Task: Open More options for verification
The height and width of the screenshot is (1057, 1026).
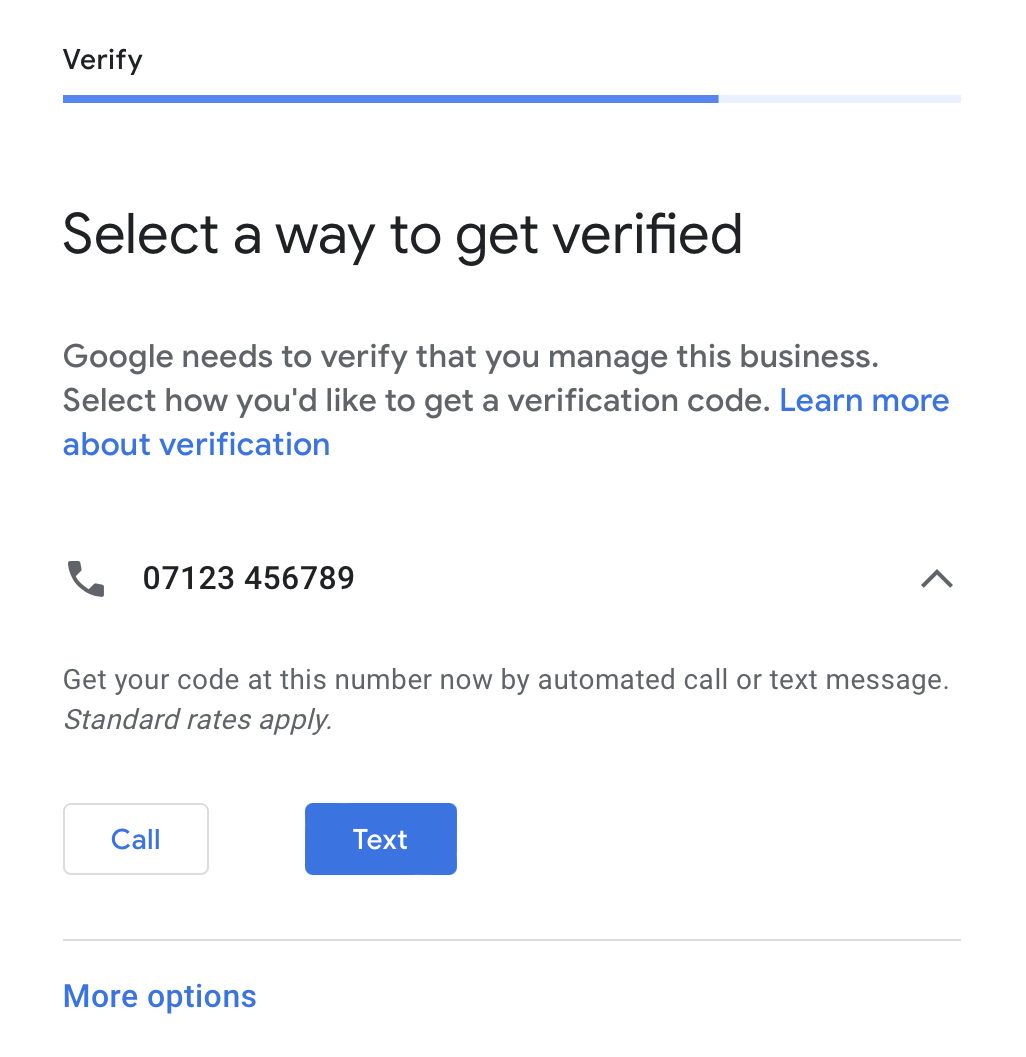Action: [x=160, y=996]
